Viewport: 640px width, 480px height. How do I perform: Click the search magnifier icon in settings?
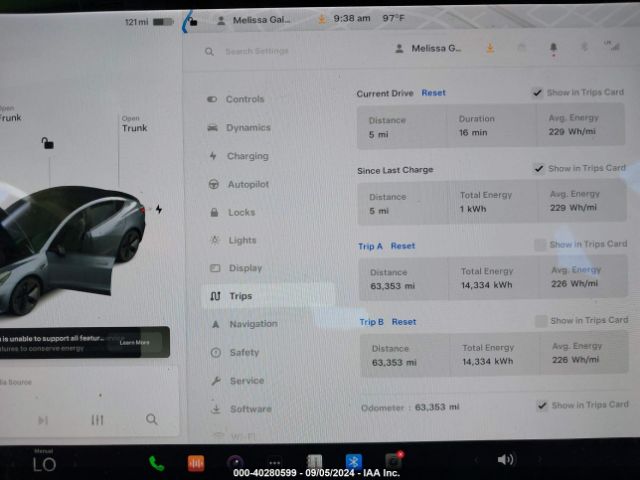[209, 52]
